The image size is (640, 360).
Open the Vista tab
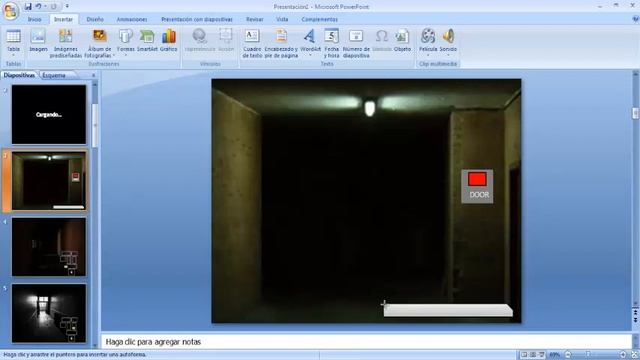[282, 19]
